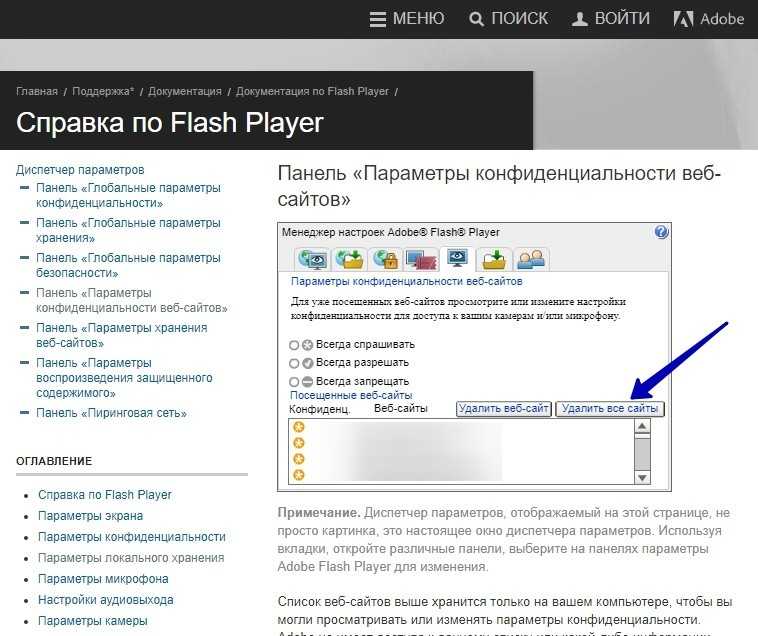Click the hamburger МЕНЮ icon
This screenshot has width=758, height=636.
point(378,19)
